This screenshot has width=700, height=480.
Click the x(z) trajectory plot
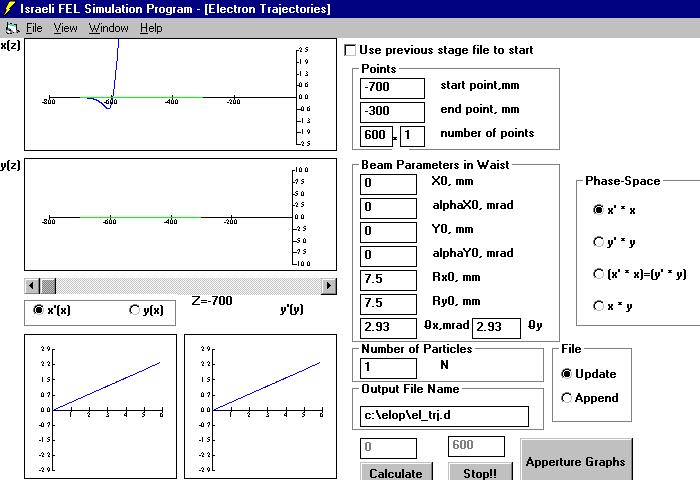[x=180, y=94]
